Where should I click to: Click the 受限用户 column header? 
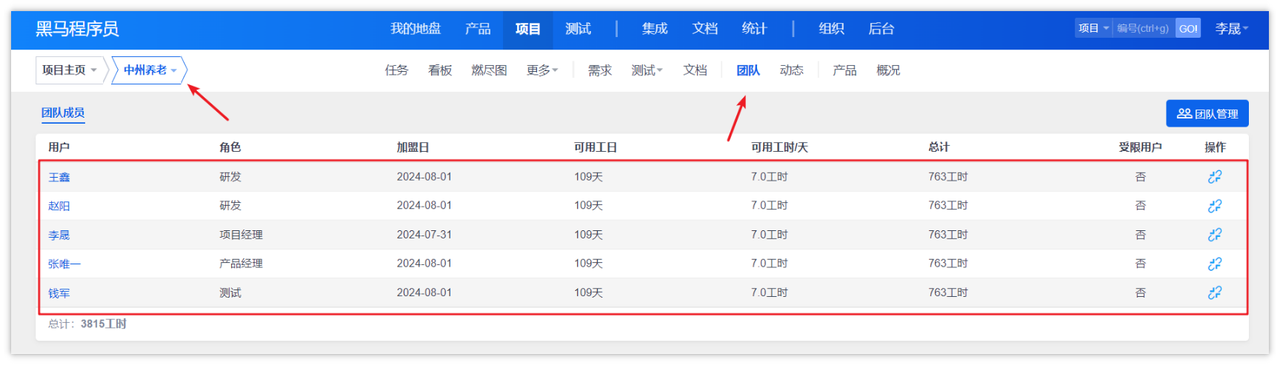[1140, 147]
